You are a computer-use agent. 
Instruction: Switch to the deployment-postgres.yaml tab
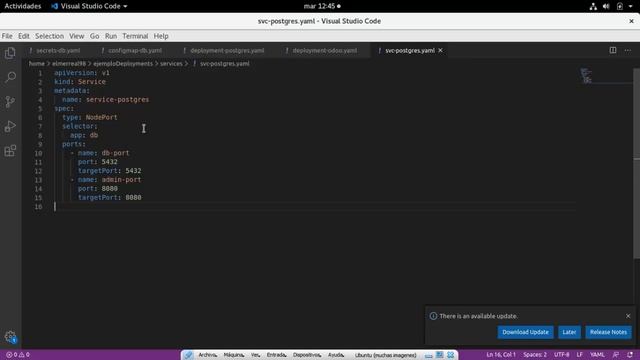coord(227,50)
